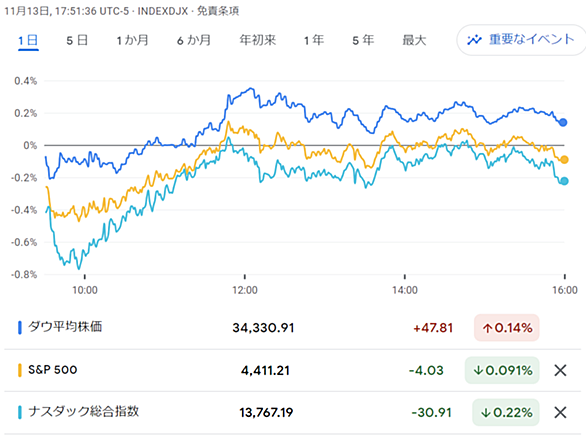Click the teal Nasdaq legend color bar
The image size is (586, 438).
(20, 412)
